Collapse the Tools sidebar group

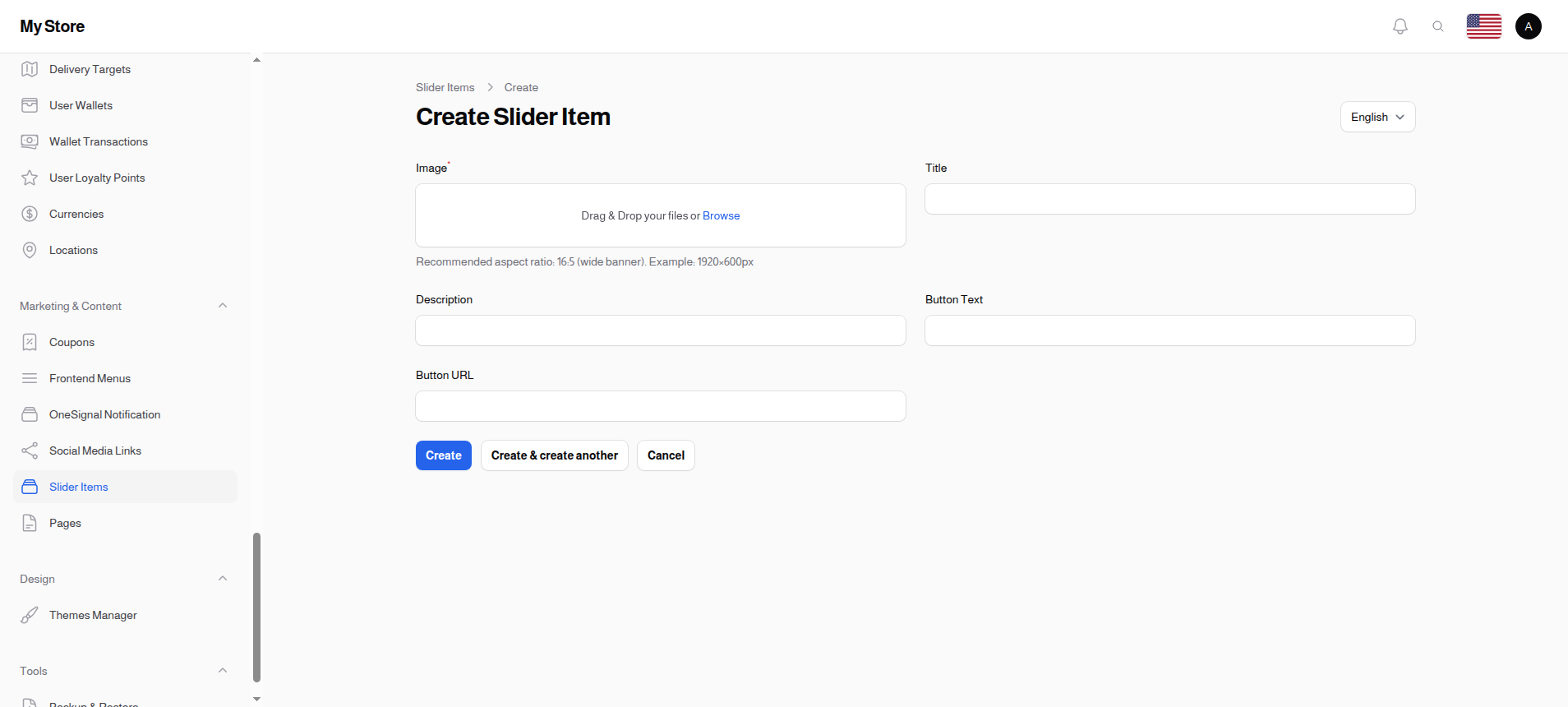[x=223, y=671]
